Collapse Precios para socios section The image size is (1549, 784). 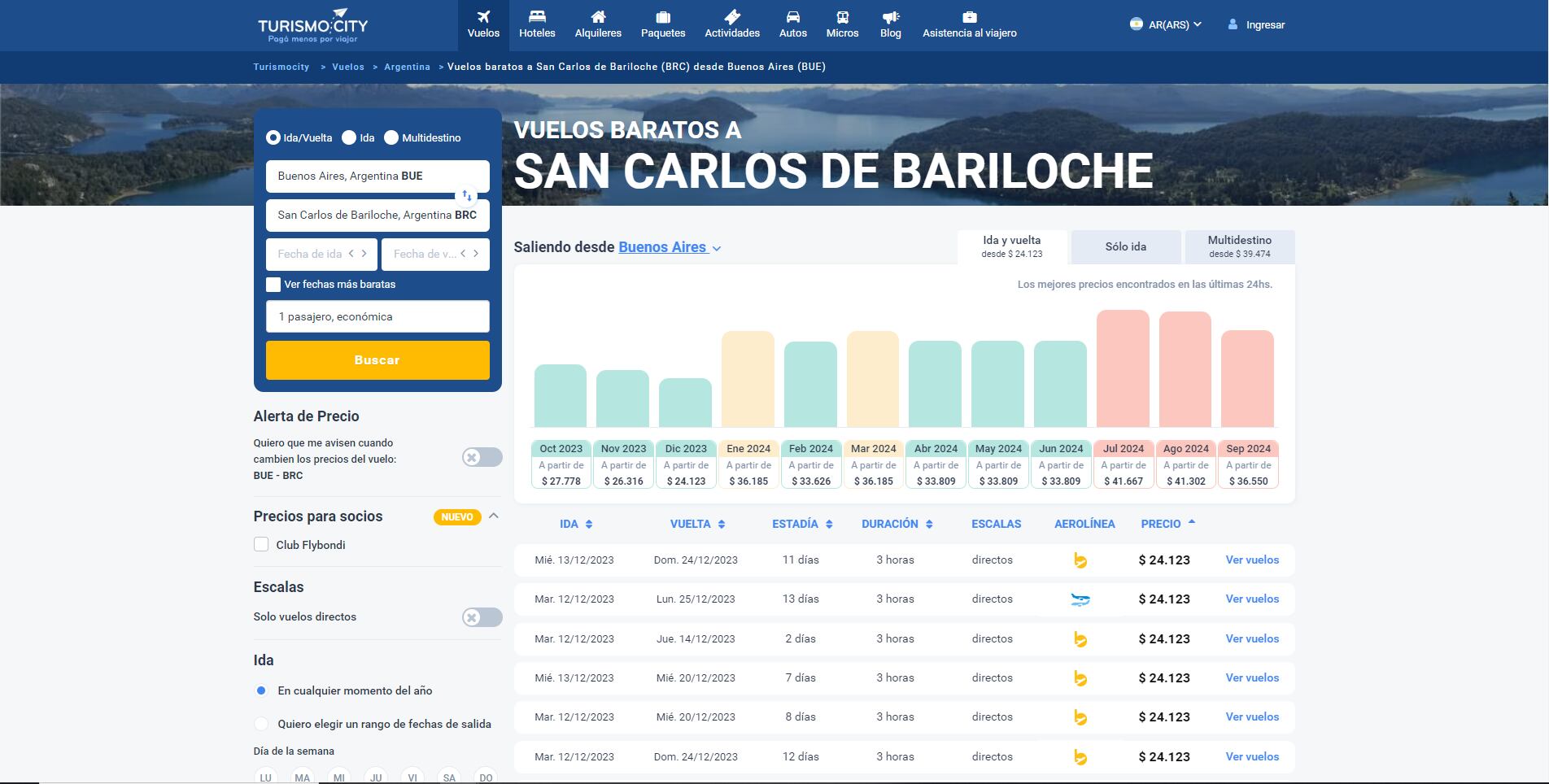[493, 516]
